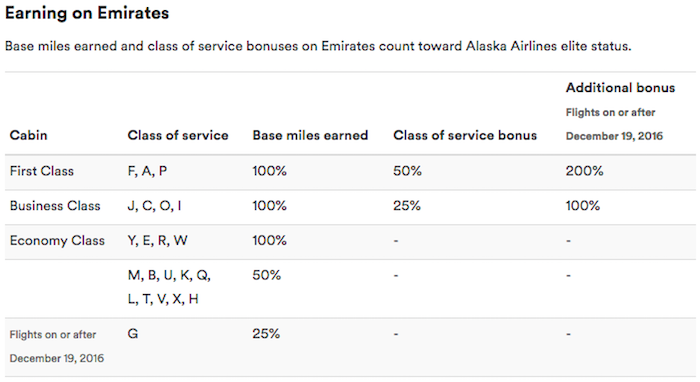
Task: Click the J, C, O, I fare codes
Action: 154,206
